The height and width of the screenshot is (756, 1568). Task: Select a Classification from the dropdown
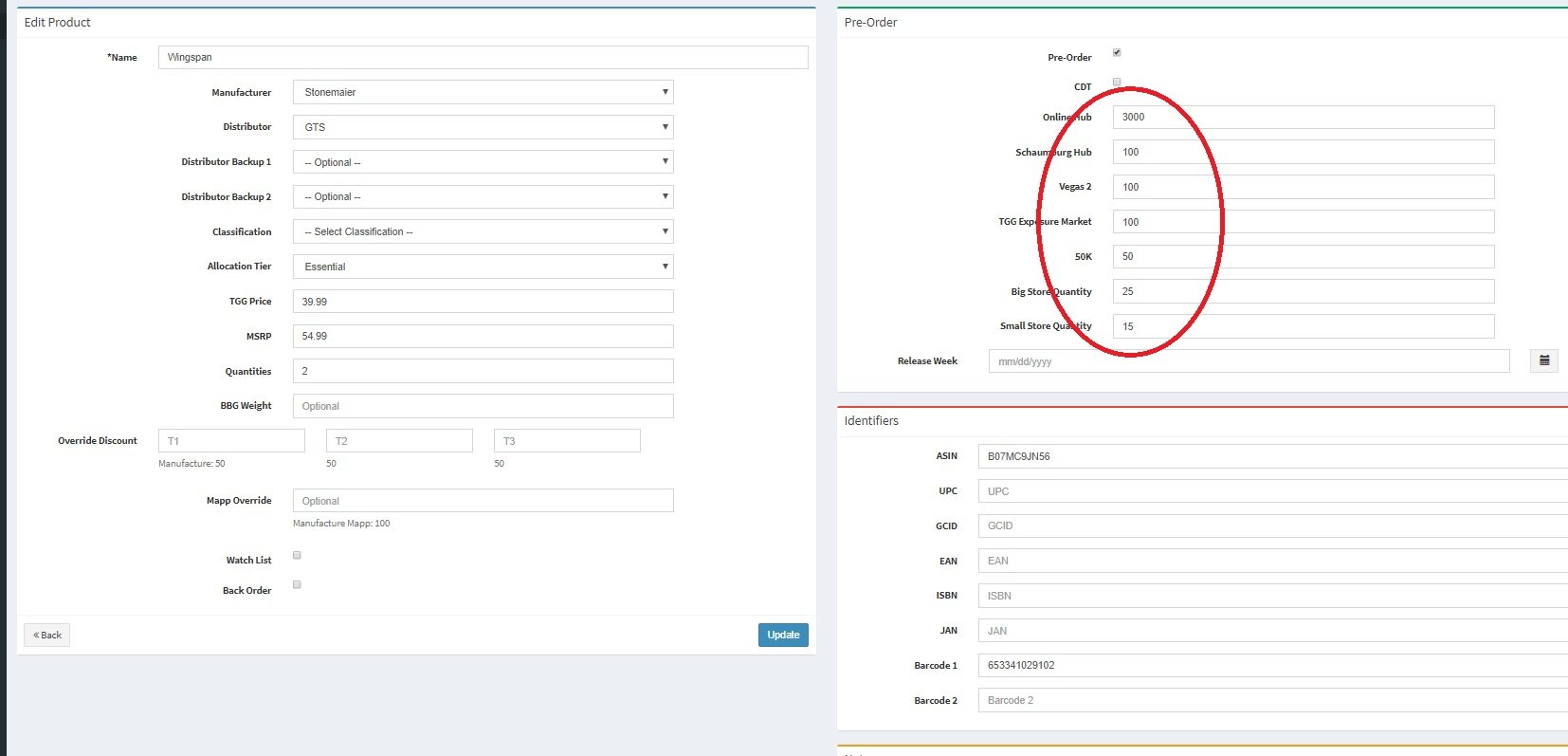point(483,232)
